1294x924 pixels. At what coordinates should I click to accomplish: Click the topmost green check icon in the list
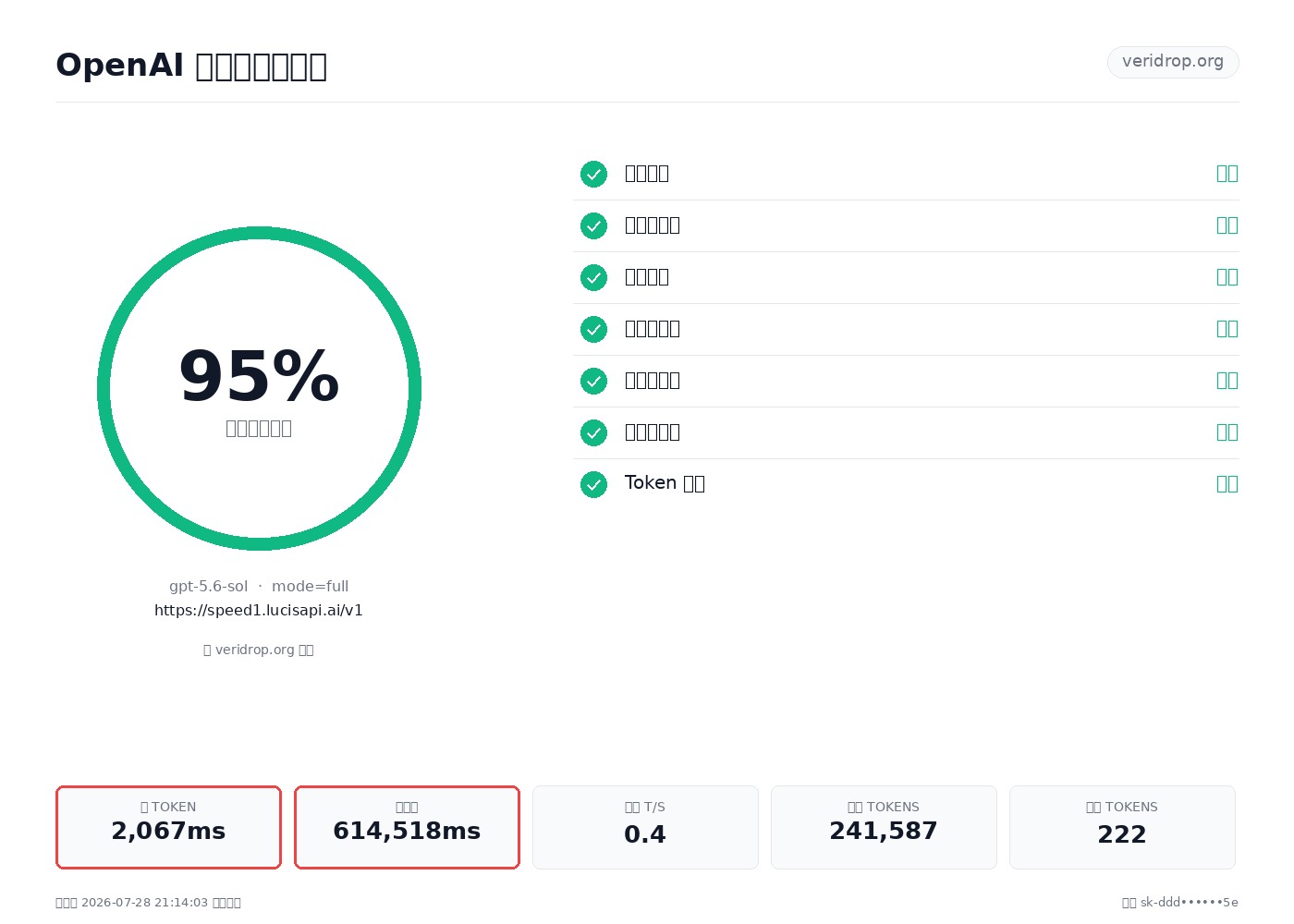[x=593, y=174]
